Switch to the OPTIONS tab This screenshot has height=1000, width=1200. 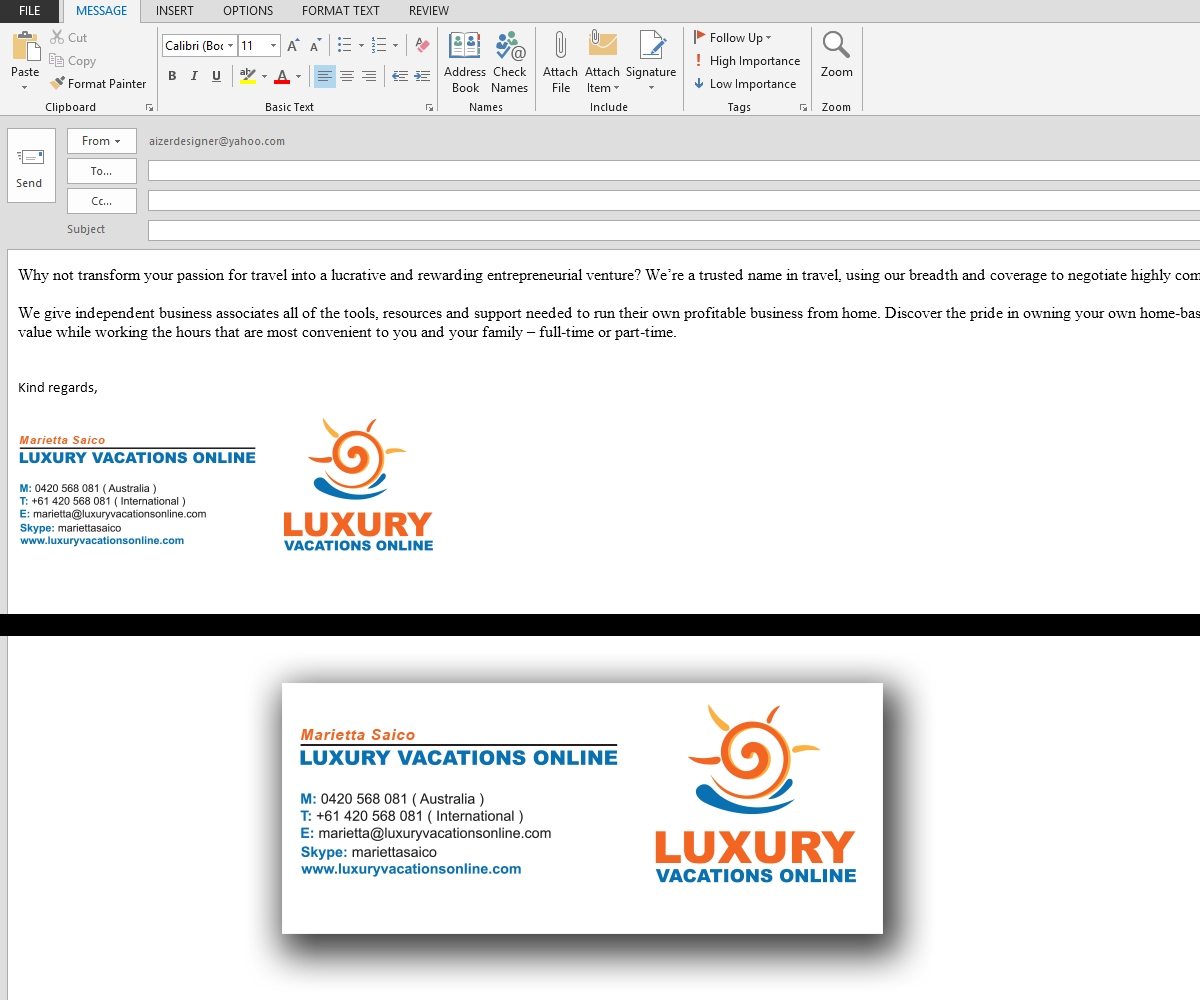click(x=248, y=11)
